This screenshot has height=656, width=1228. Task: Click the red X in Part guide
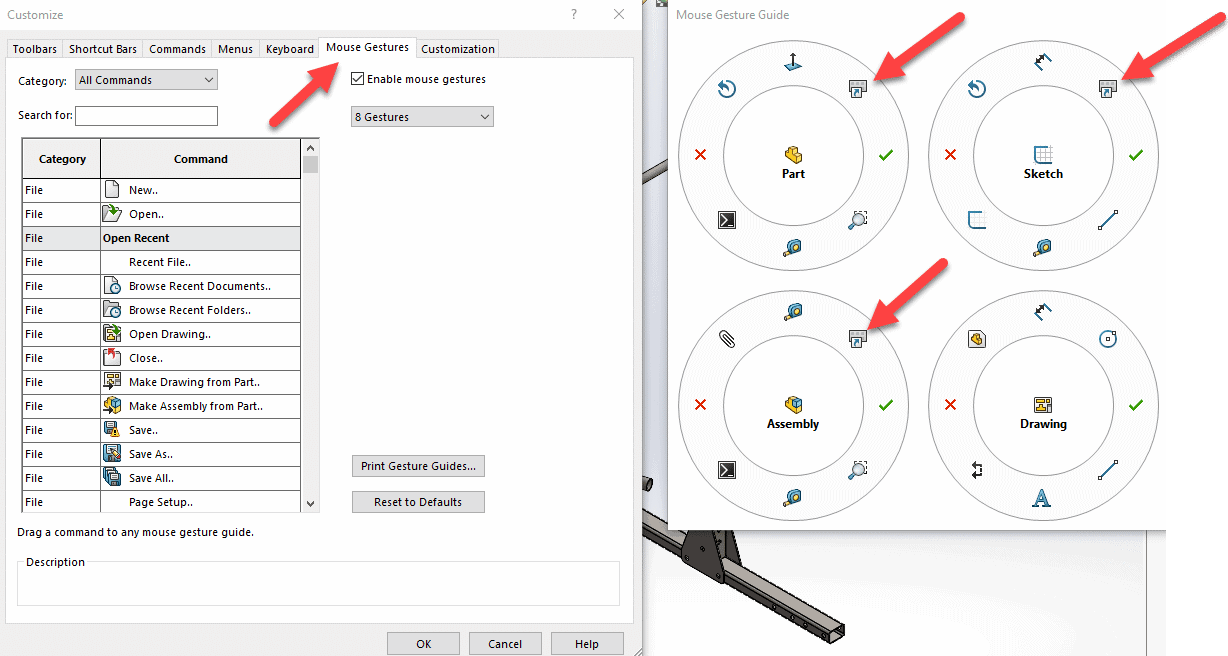(x=700, y=155)
